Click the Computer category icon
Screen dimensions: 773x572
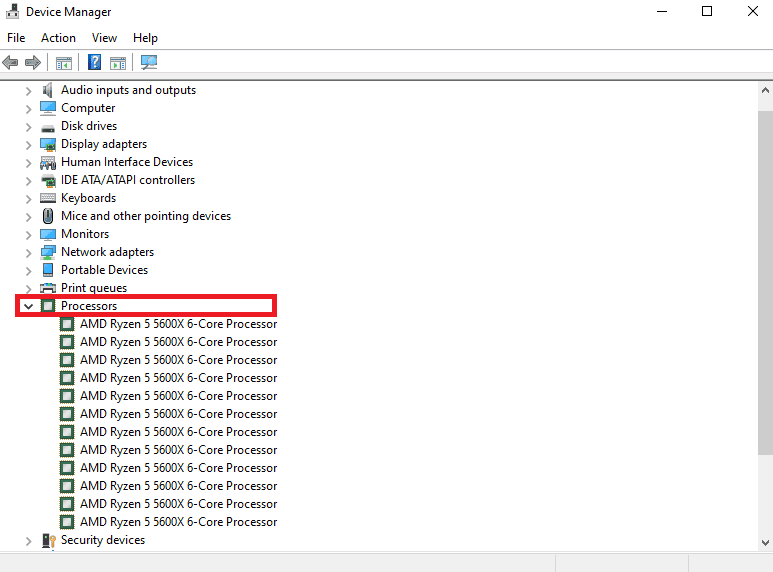tap(48, 108)
